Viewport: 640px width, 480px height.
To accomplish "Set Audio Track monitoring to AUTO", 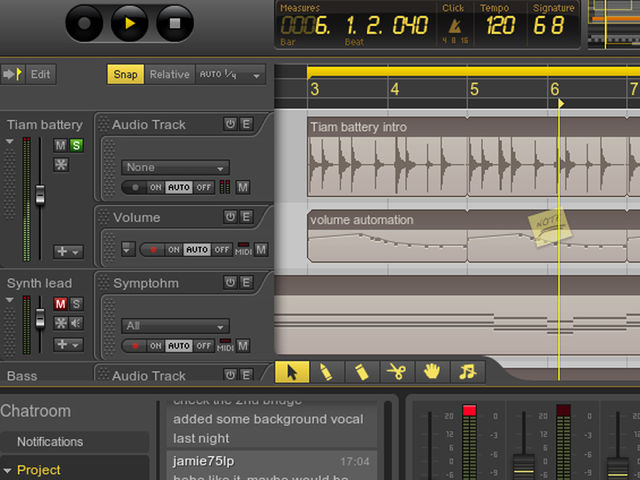I will [x=179, y=187].
